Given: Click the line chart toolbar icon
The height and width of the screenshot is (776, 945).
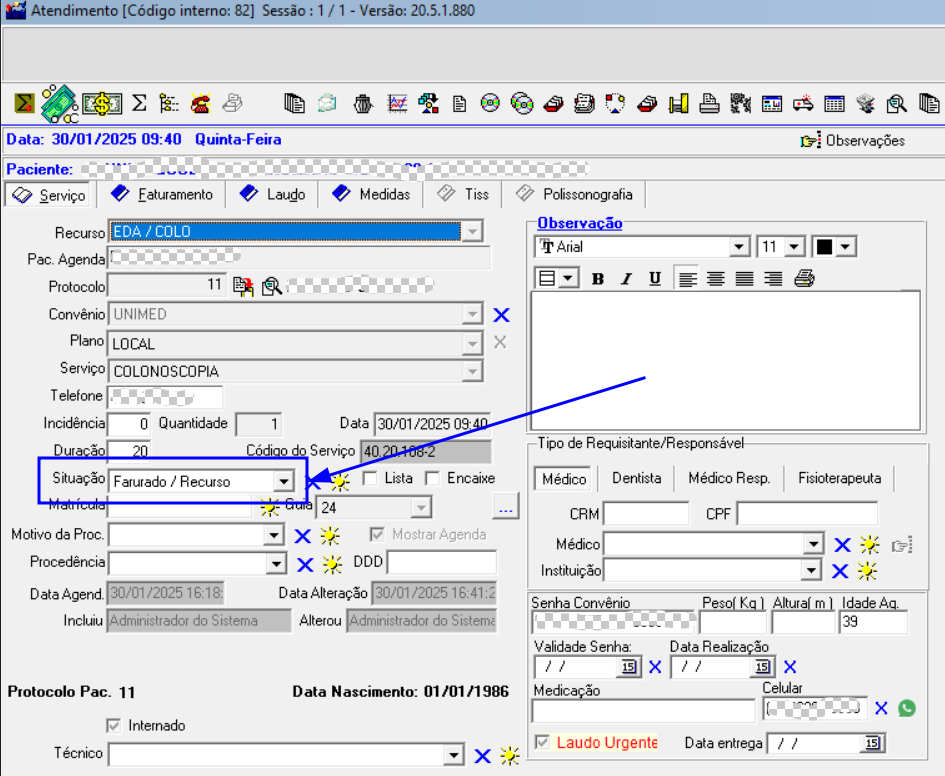Looking at the screenshot, I should 397,104.
